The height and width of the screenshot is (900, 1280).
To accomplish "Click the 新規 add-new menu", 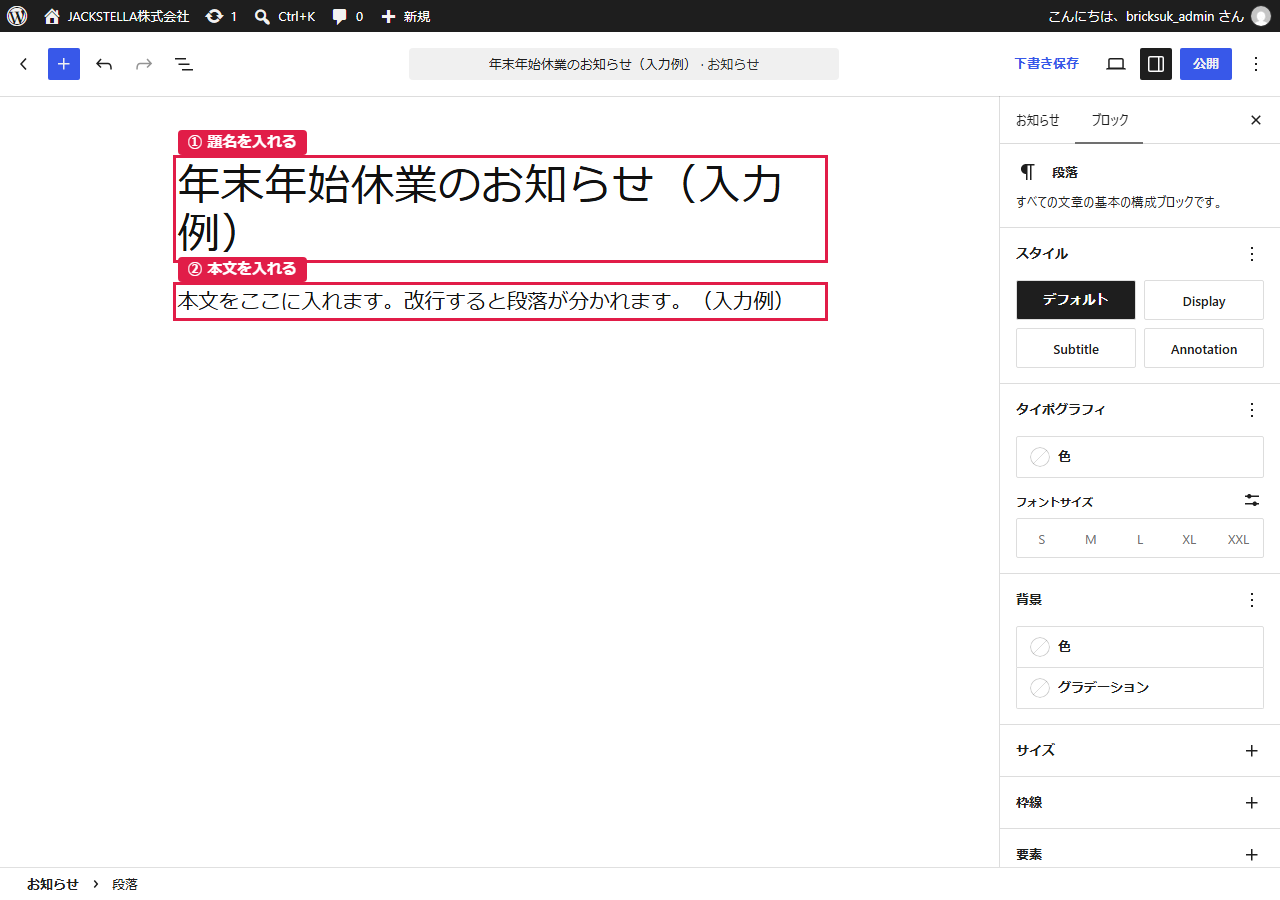I will 406,16.
